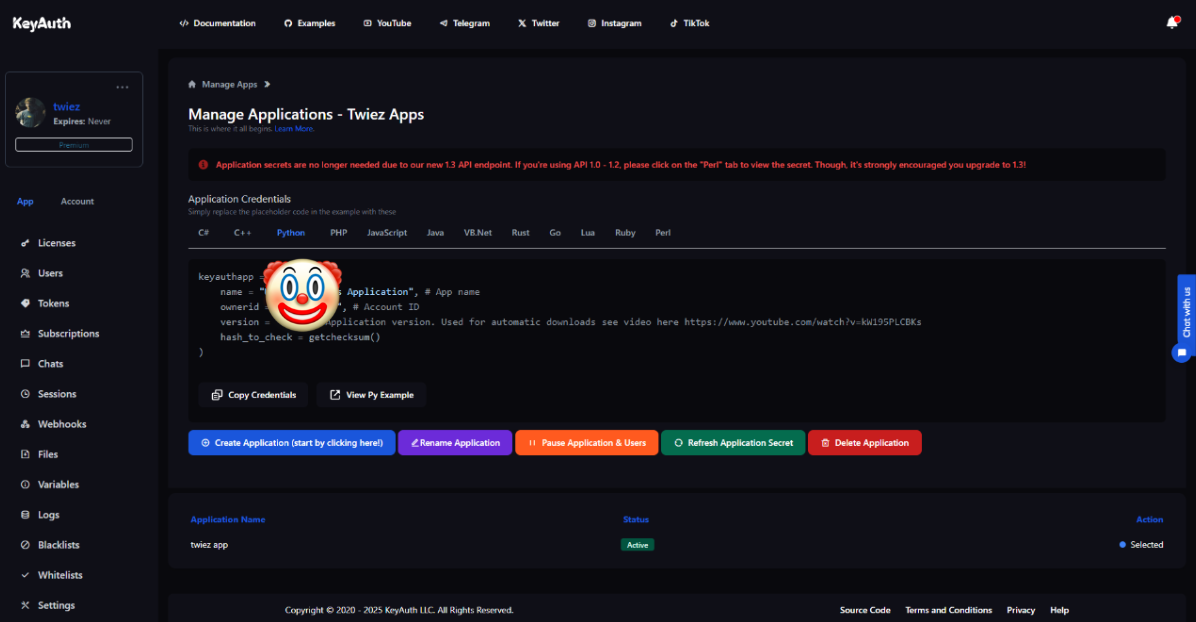The width and height of the screenshot is (1196, 622).
Task: Open the Help footer link
Action: tap(1059, 610)
